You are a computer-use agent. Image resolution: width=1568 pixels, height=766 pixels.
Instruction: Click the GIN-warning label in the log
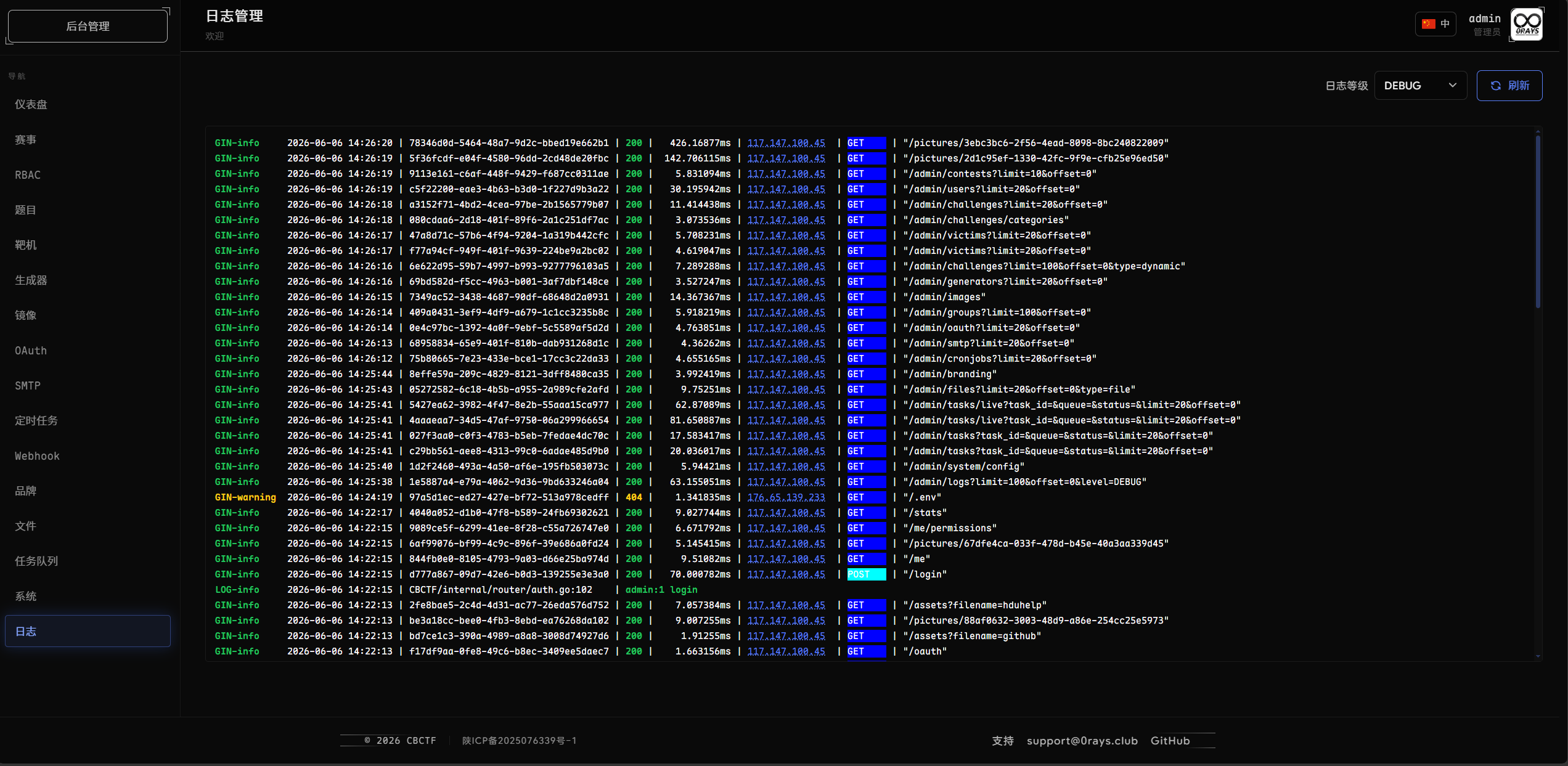tap(245, 497)
